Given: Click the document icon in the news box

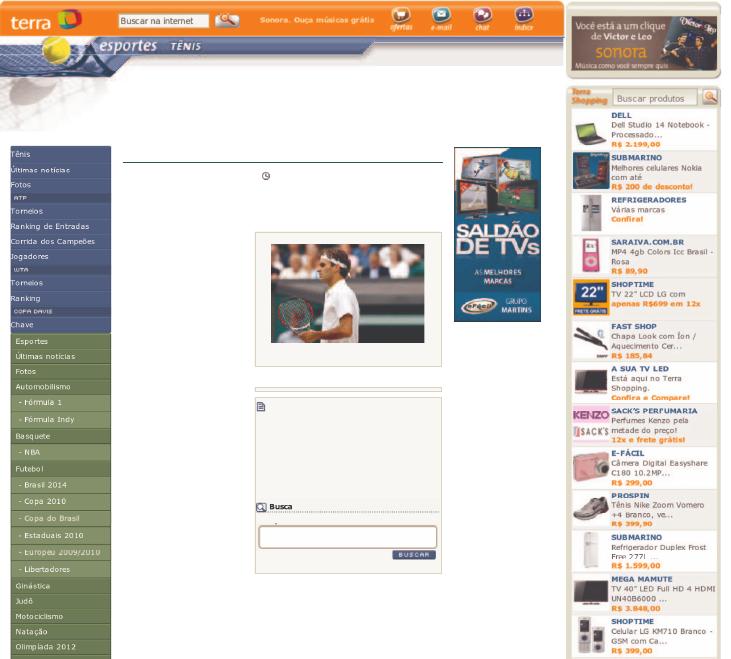Looking at the screenshot, I should pyautogui.click(x=261, y=407).
